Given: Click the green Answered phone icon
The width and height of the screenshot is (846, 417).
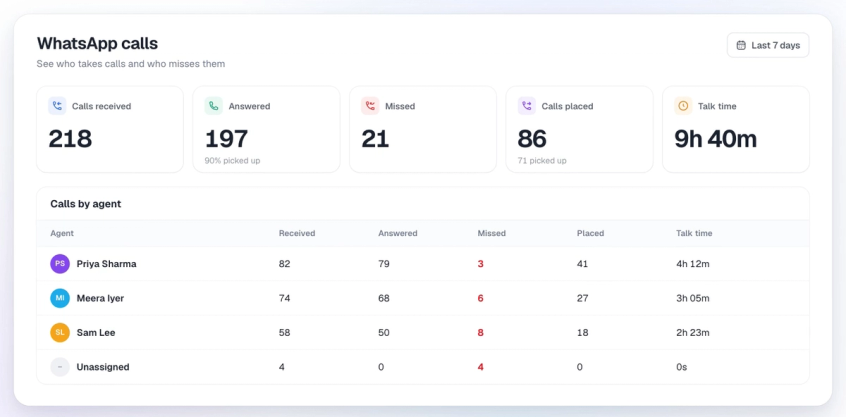Looking at the screenshot, I should tap(214, 106).
